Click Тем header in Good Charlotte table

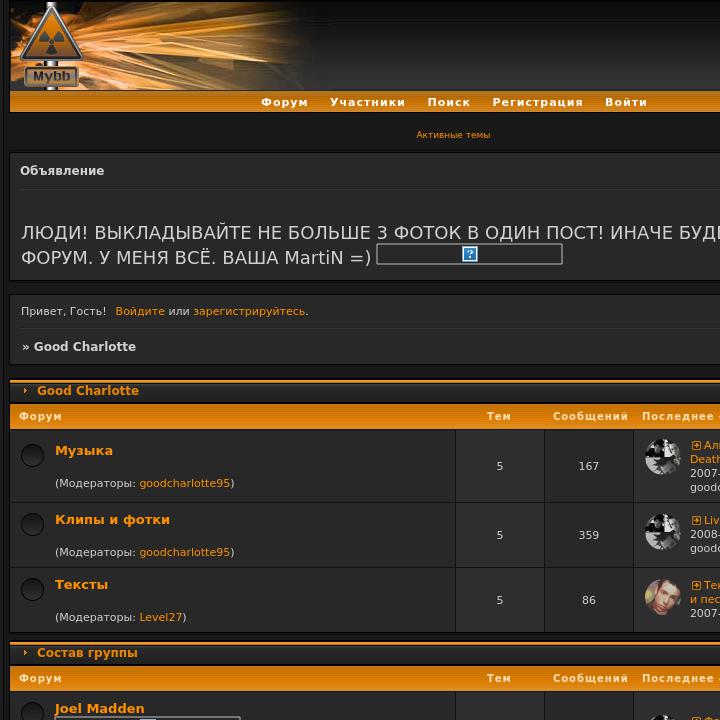[x=499, y=416]
